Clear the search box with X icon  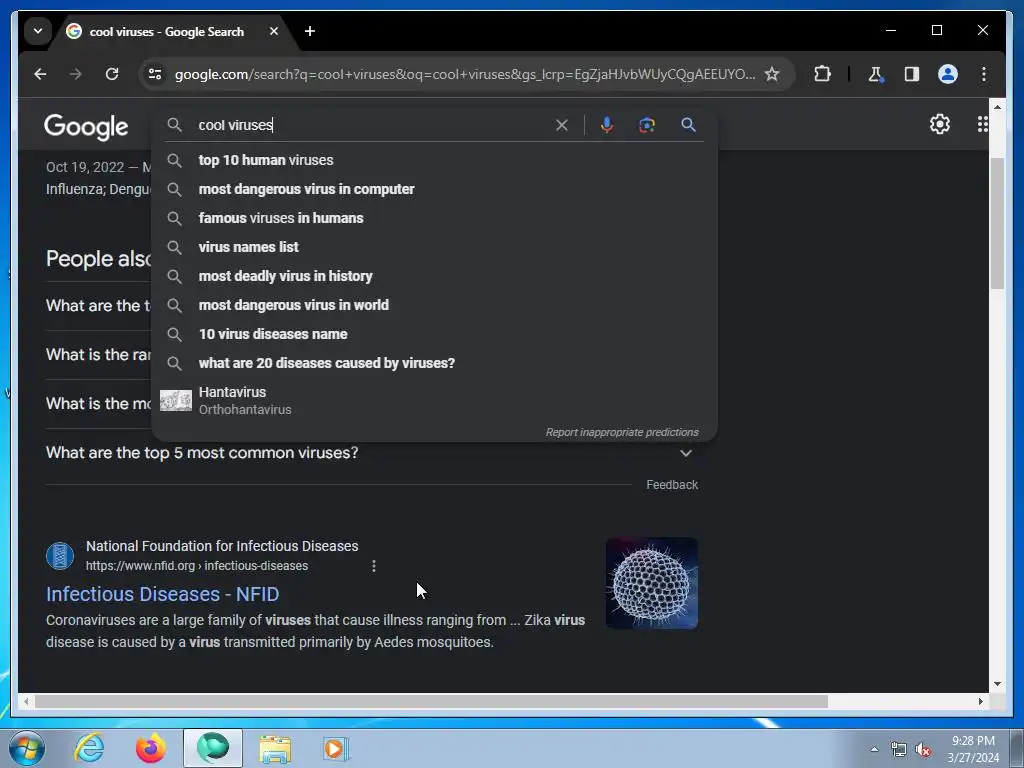(562, 125)
